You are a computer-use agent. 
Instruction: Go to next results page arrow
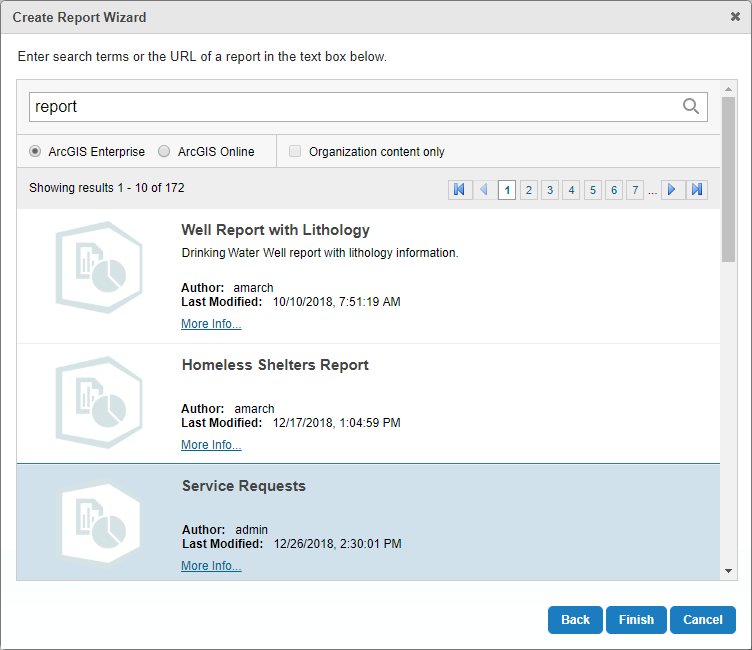pyautogui.click(x=672, y=189)
